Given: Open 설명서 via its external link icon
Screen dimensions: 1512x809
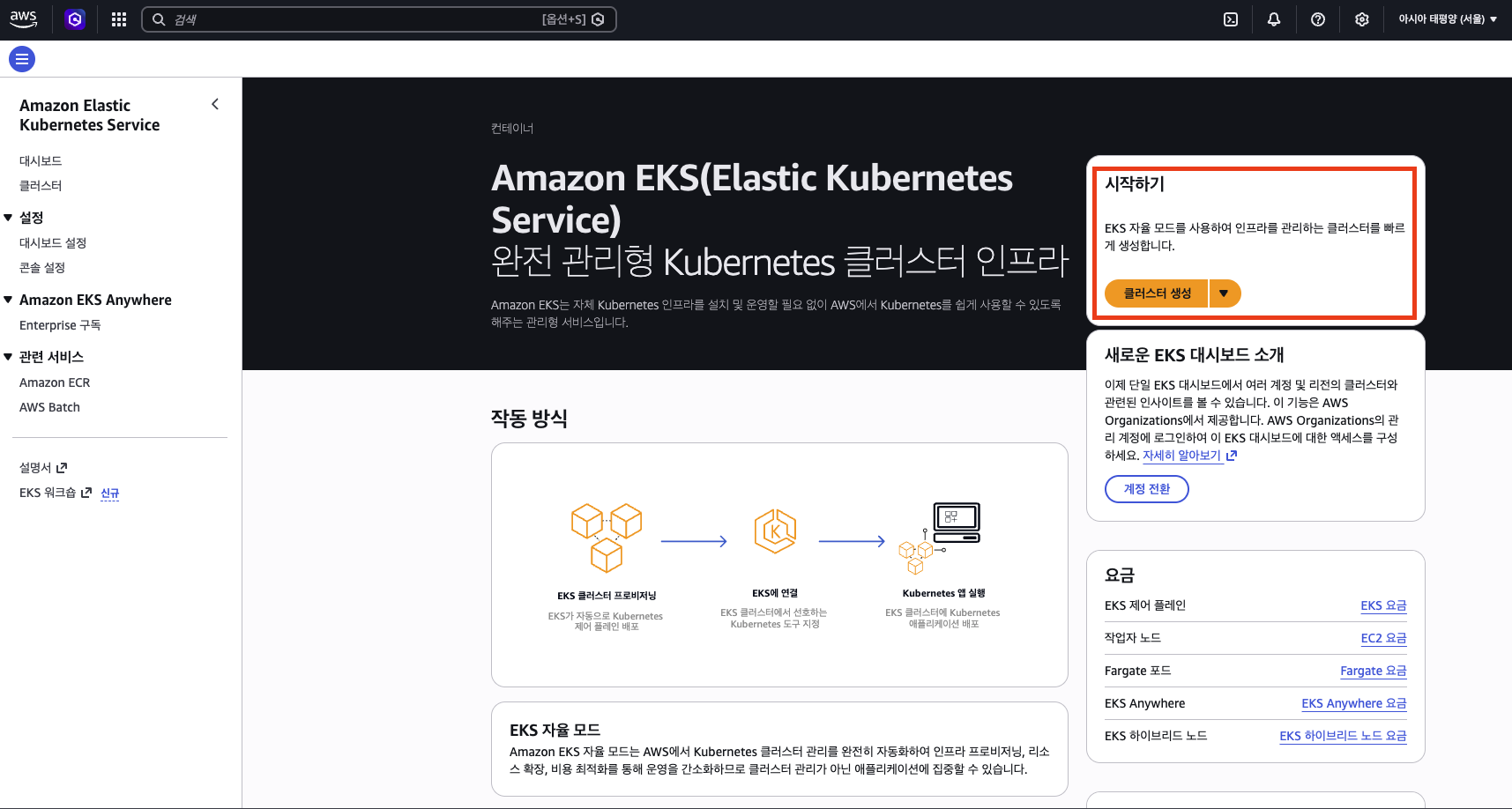Looking at the screenshot, I should (x=62, y=467).
